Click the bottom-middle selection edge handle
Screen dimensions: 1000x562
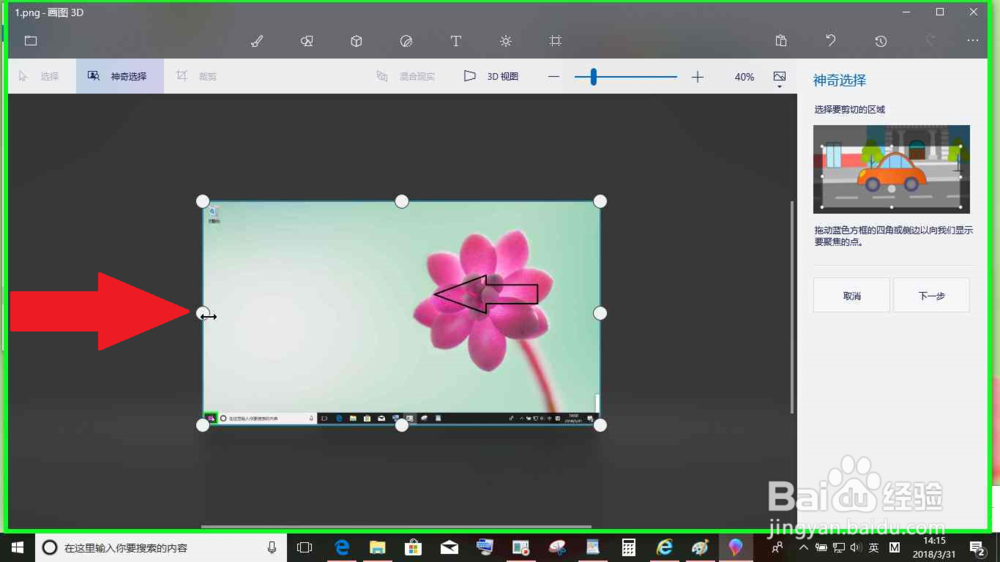point(401,425)
